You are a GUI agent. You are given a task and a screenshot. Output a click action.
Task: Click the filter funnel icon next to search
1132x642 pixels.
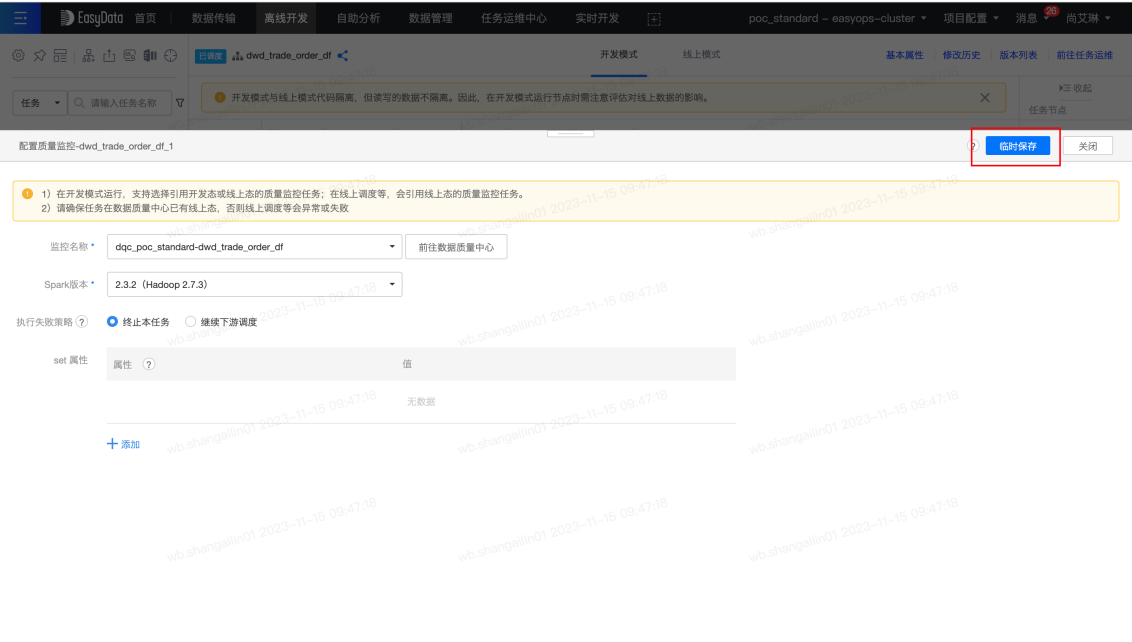coord(180,103)
